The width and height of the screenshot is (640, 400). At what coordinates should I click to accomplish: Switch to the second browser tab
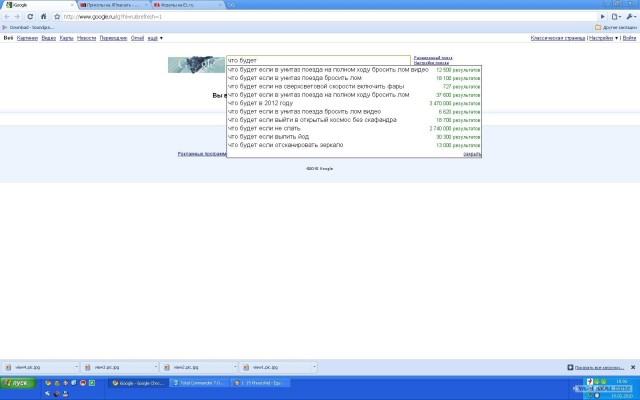[113, 5]
